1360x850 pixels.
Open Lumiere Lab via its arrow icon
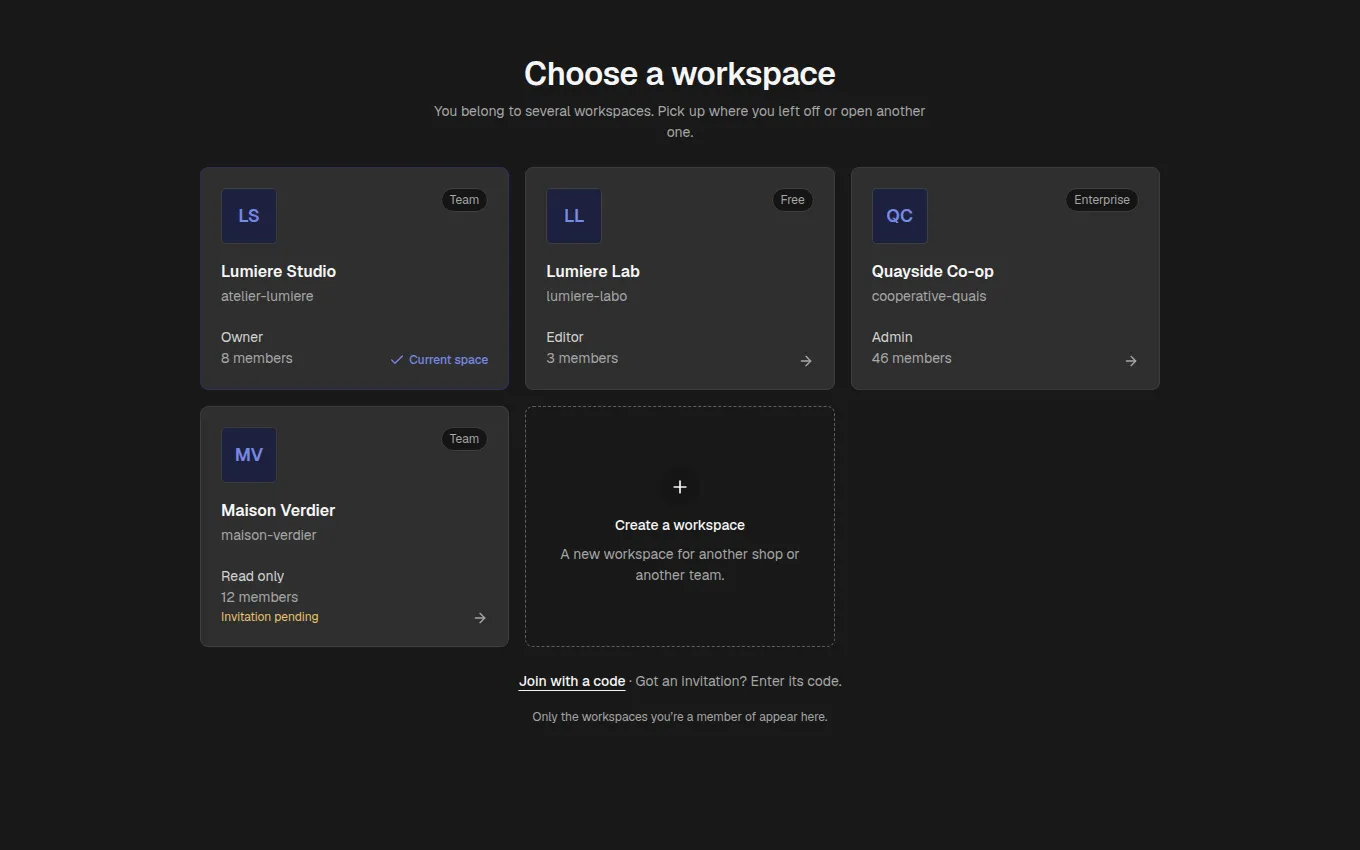[x=806, y=361]
